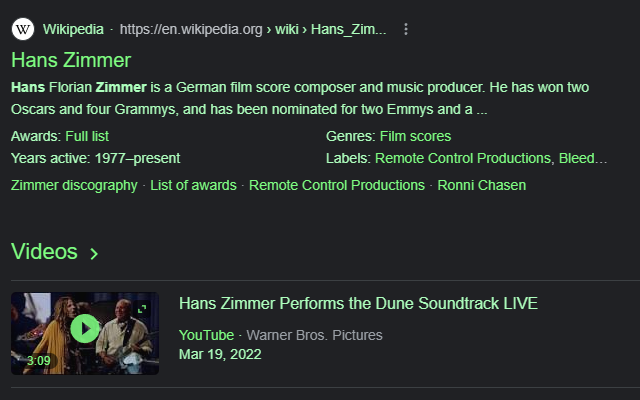
Task: Open the three-dot result options menu
Action: click(405, 29)
